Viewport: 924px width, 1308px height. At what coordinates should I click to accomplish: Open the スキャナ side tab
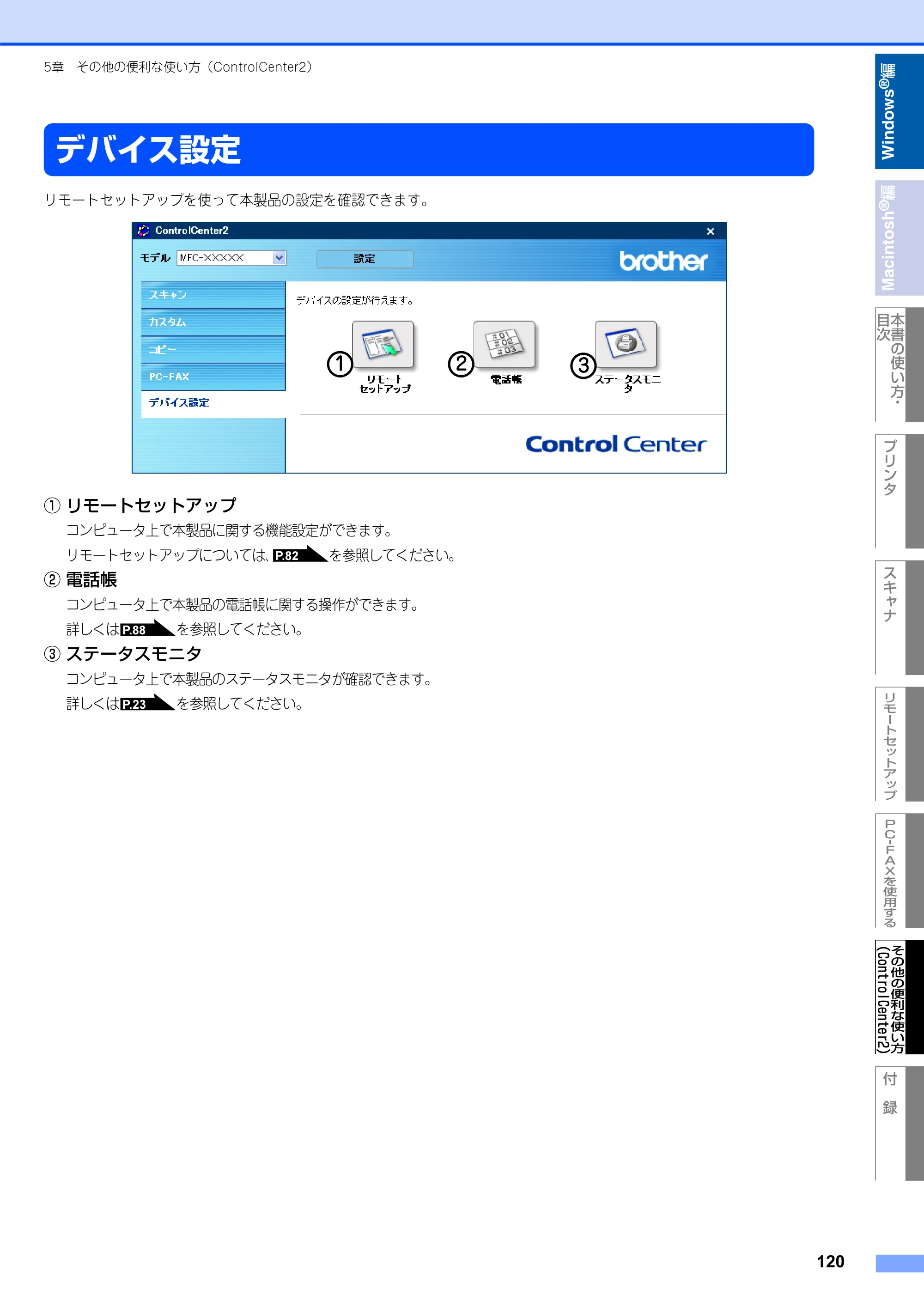tap(899, 618)
